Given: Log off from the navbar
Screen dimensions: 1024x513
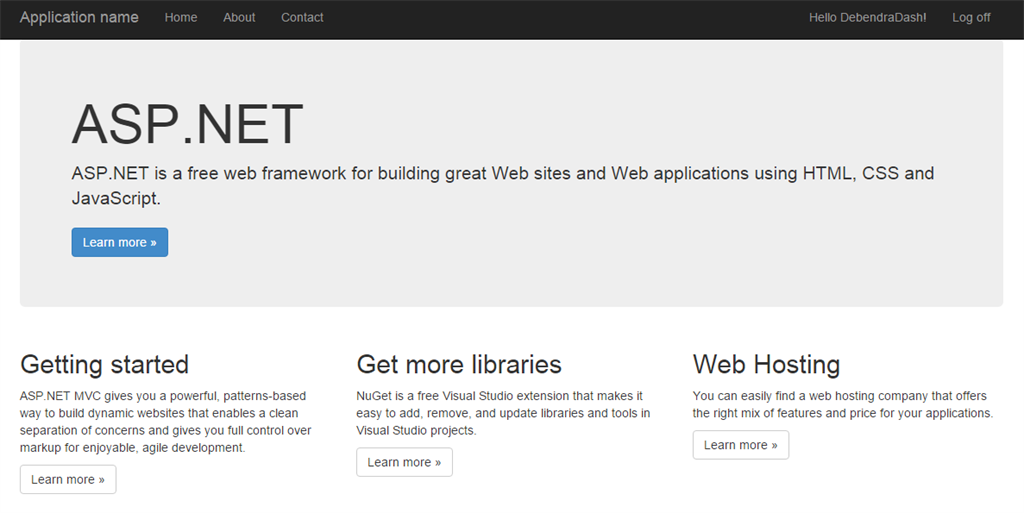Looking at the screenshot, I should click(971, 18).
